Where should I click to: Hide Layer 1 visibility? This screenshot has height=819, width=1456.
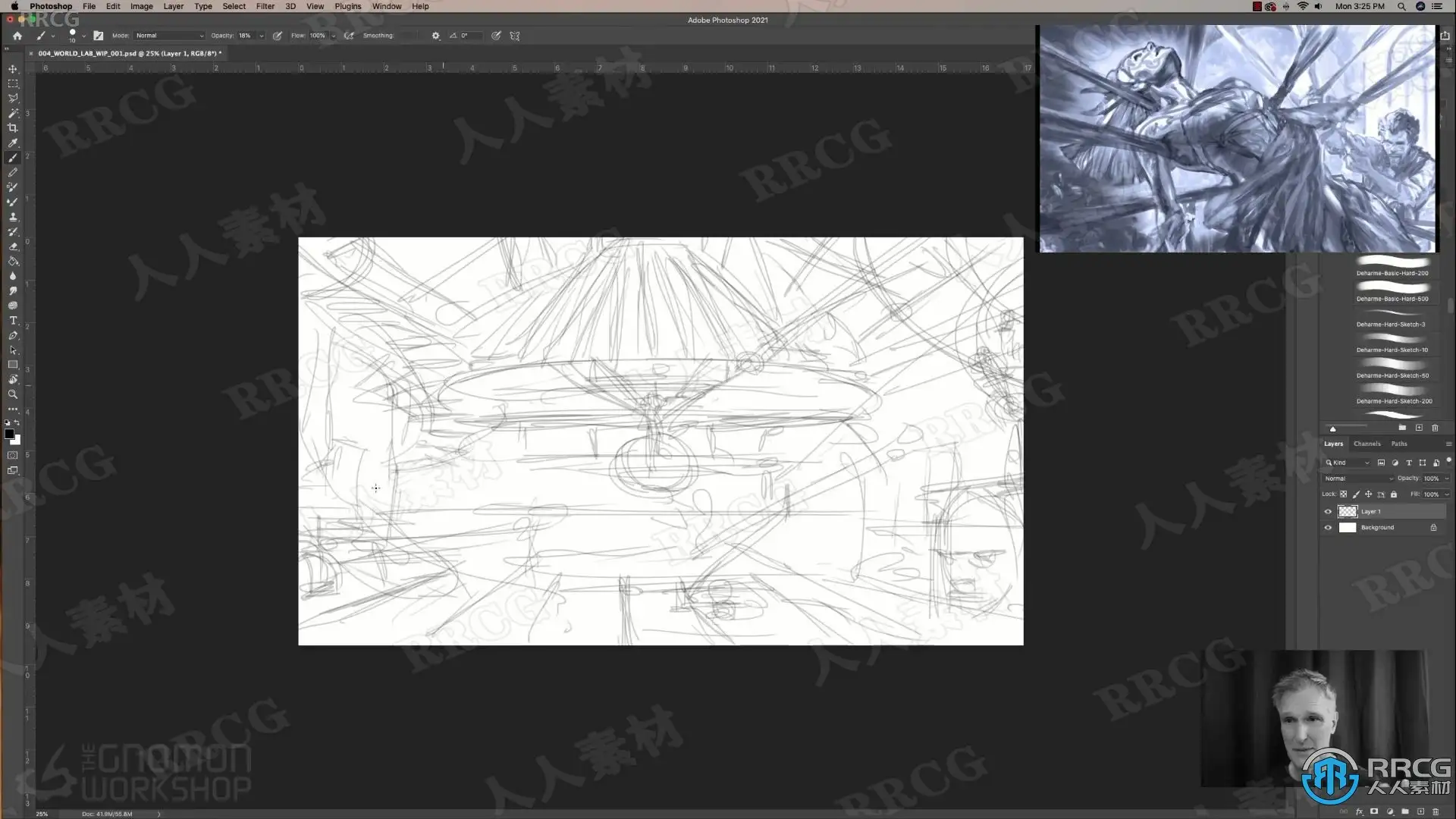coord(1328,512)
